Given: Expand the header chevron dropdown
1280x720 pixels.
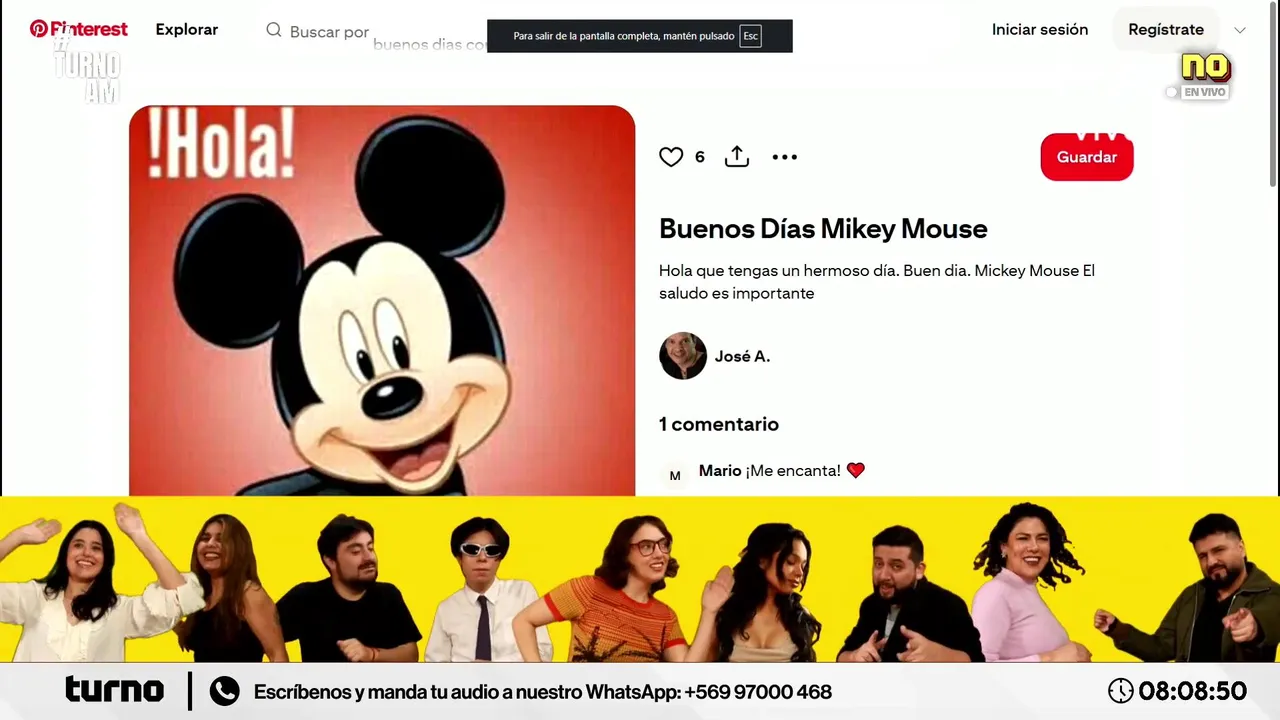Looking at the screenshot, I should (x=1240, y=30).
